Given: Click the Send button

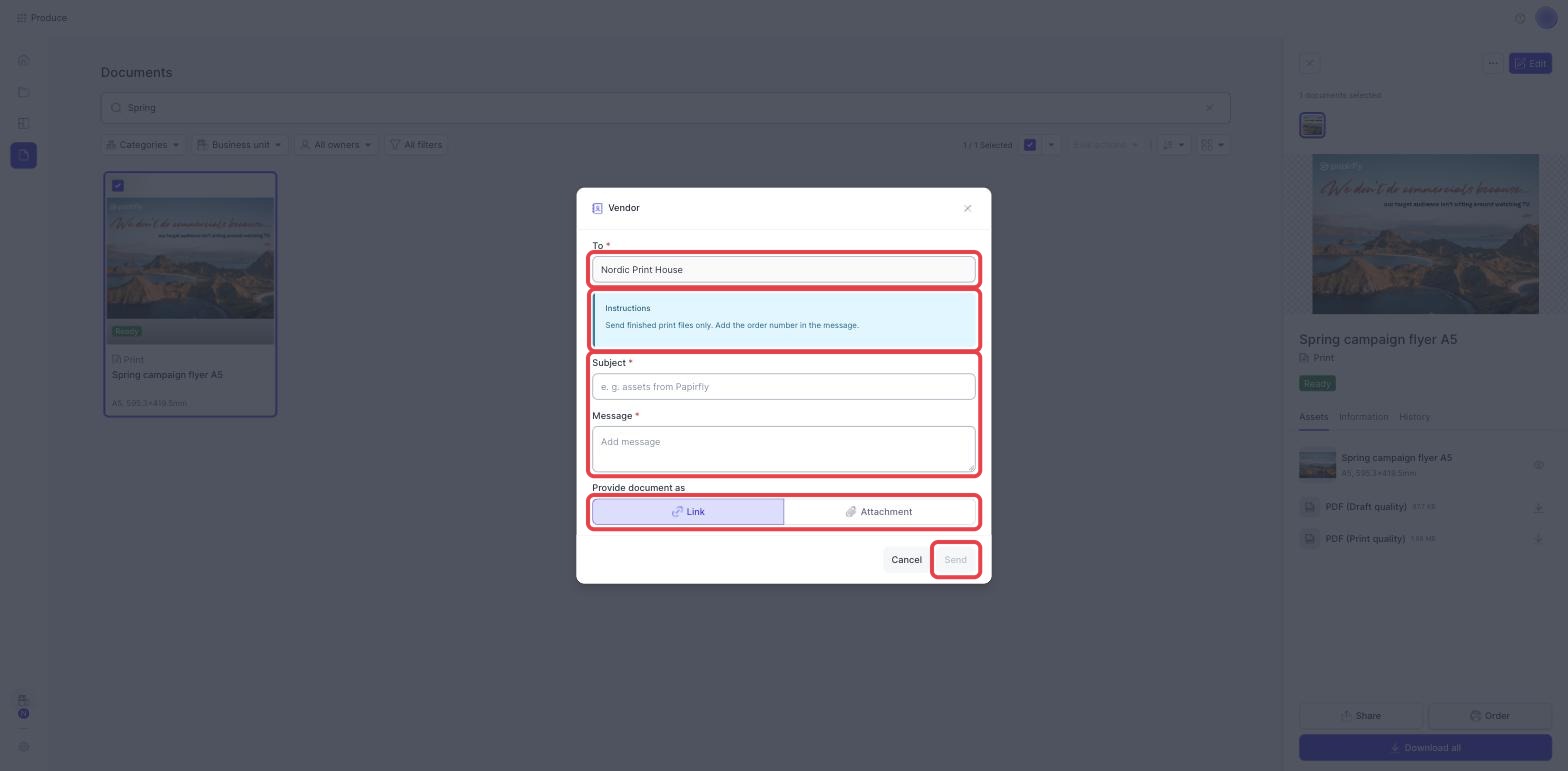Looking at the screenshot, I should click(x=955, y=559).
